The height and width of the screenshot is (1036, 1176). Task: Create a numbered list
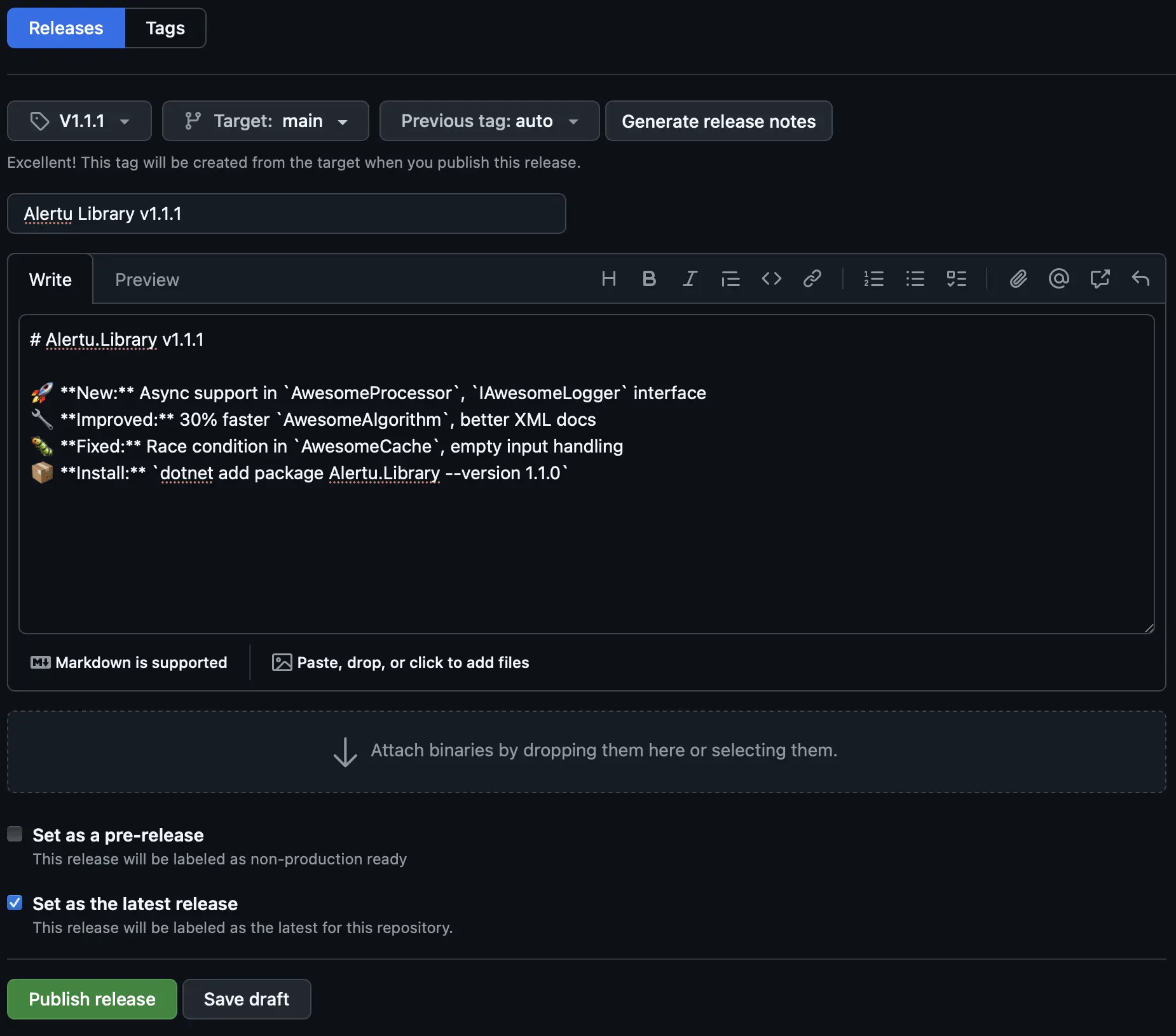(x=873, y=278)
